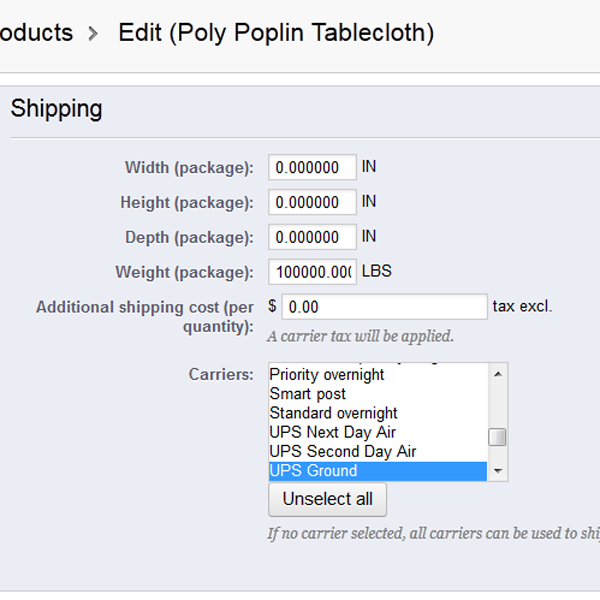The image size is (600, 600).
Task: Click the Carriers list scrollbar thumb
Action: tap(497, 437)
